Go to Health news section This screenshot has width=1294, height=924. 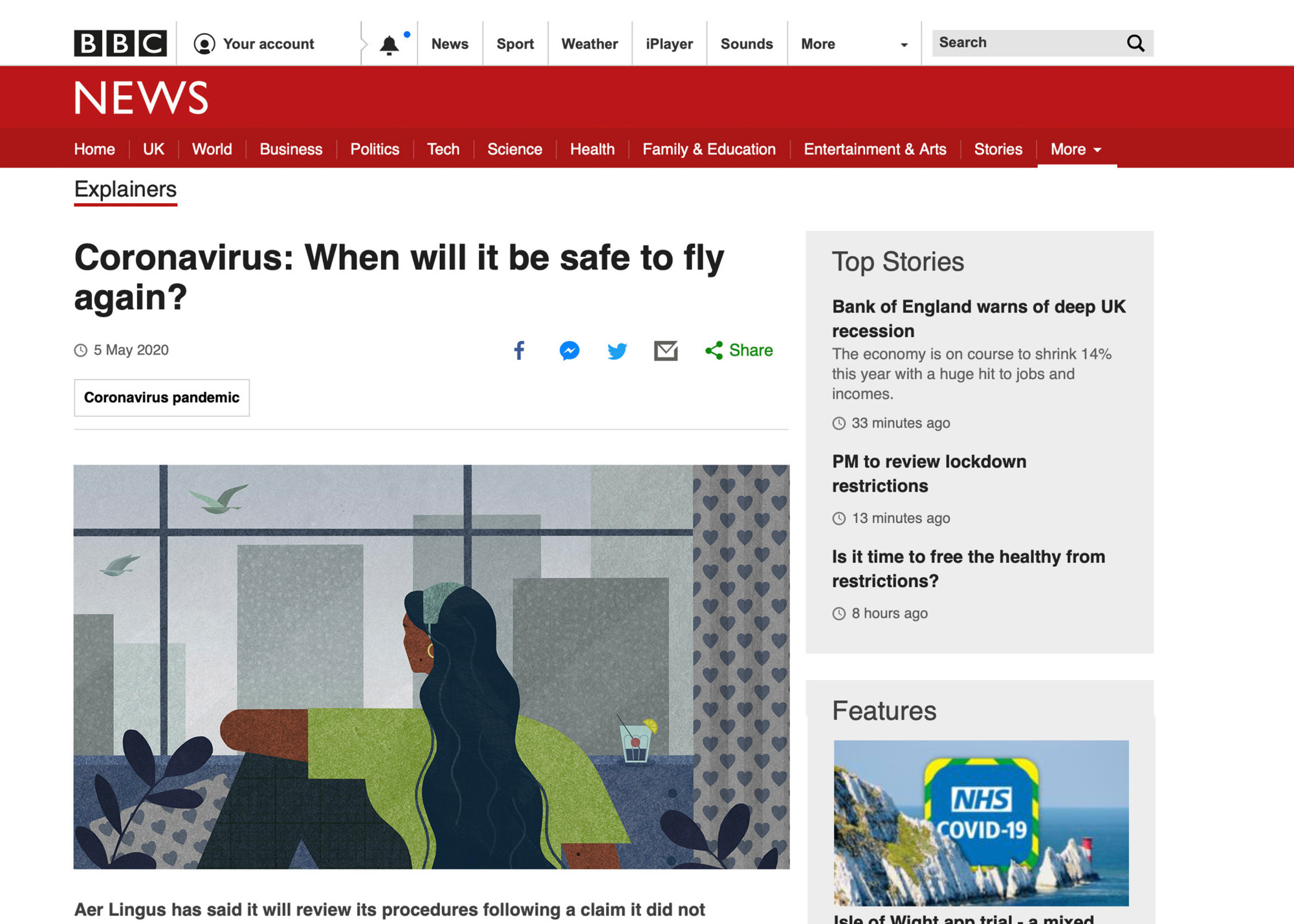592,149
